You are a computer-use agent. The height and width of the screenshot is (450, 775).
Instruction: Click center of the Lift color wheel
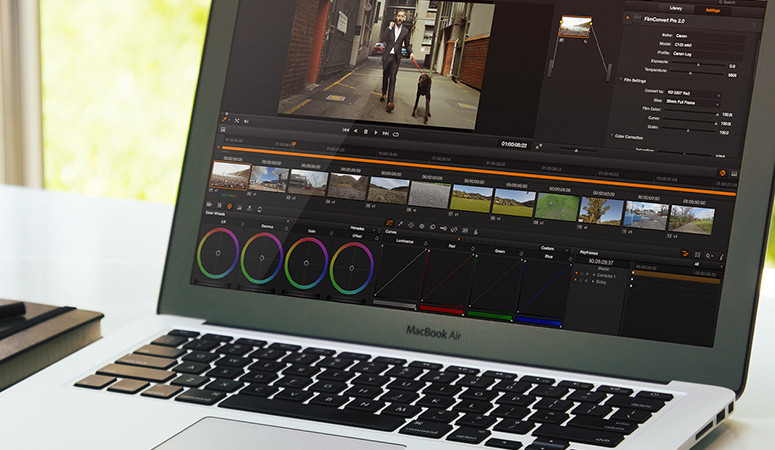coord(218,253)
